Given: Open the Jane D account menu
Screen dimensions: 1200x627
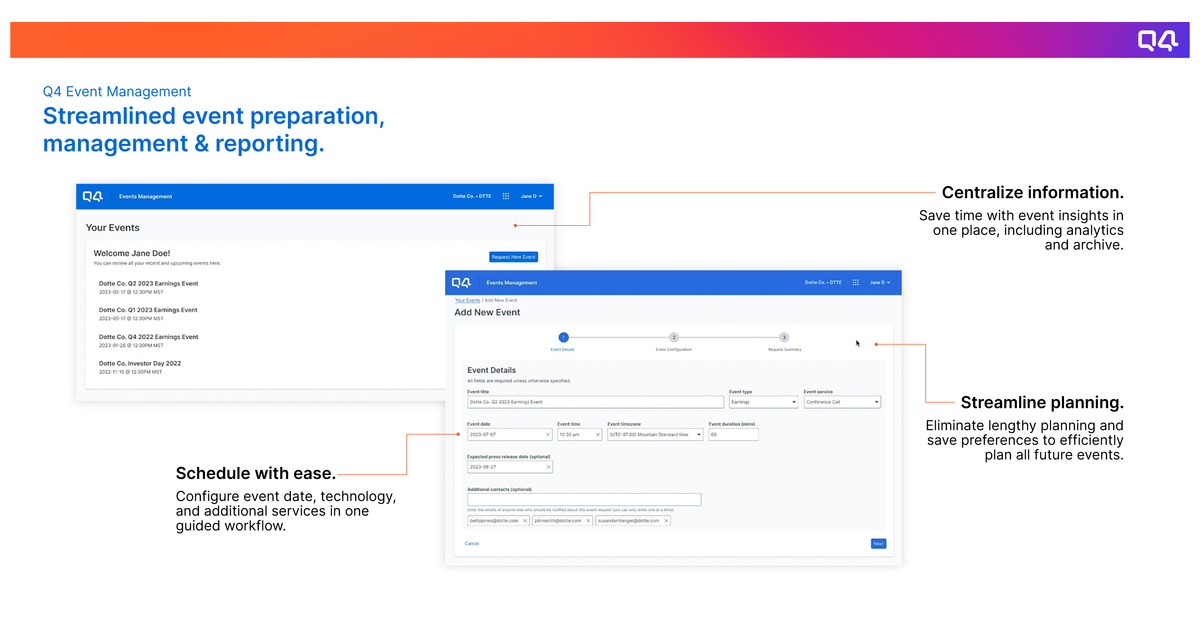Looking at the screenshot, I should point(877,281).
